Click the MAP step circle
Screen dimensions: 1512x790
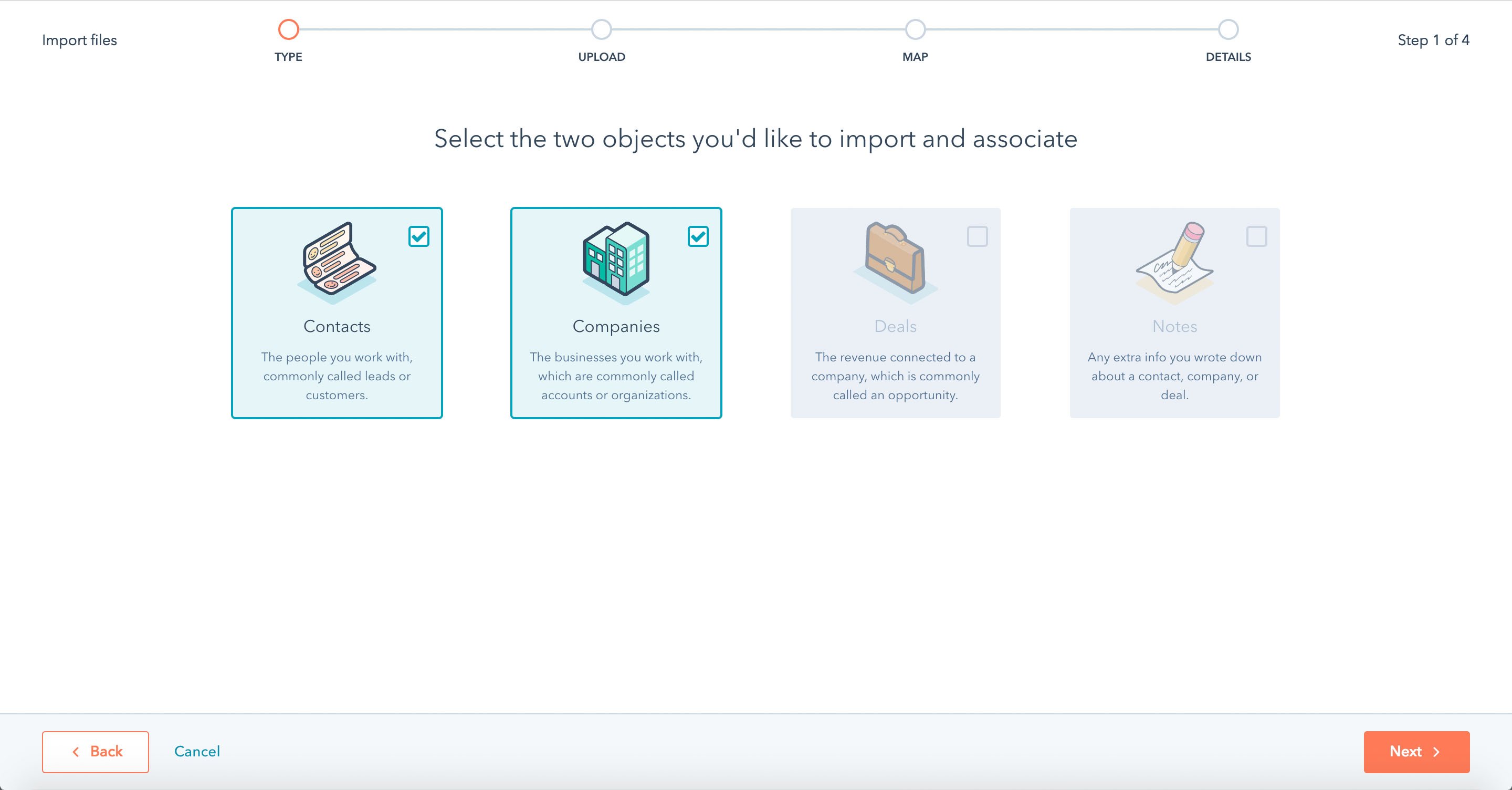click(915, 29)
